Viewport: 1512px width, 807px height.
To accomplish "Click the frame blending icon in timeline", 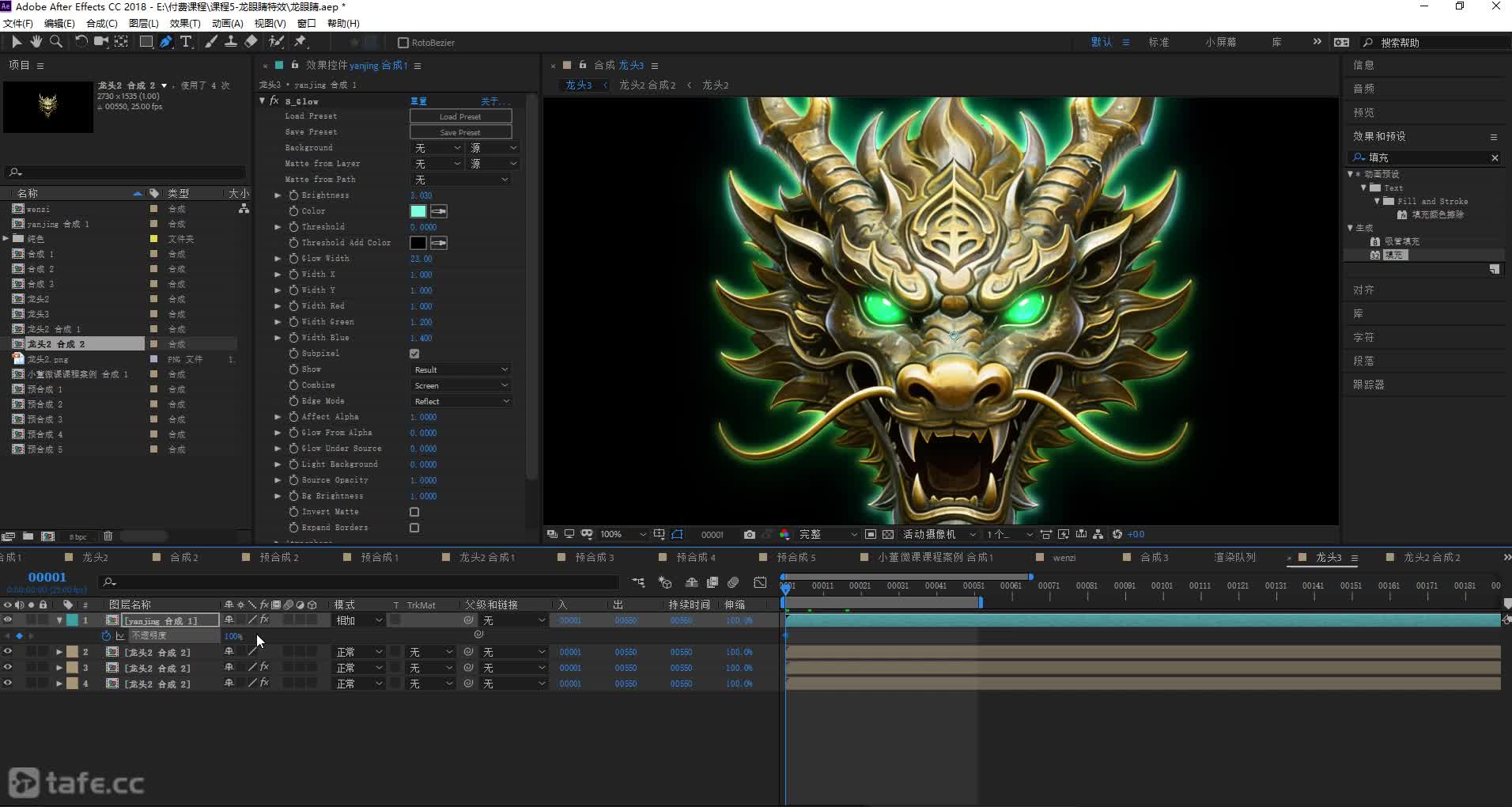I will 713,583.
